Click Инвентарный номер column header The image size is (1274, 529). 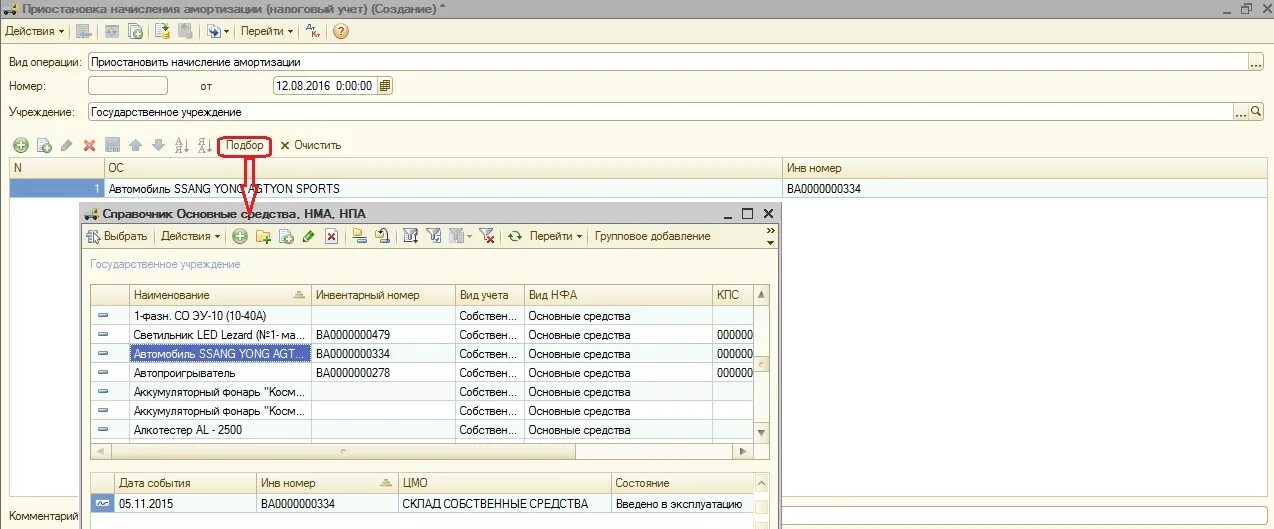(383, 295)
